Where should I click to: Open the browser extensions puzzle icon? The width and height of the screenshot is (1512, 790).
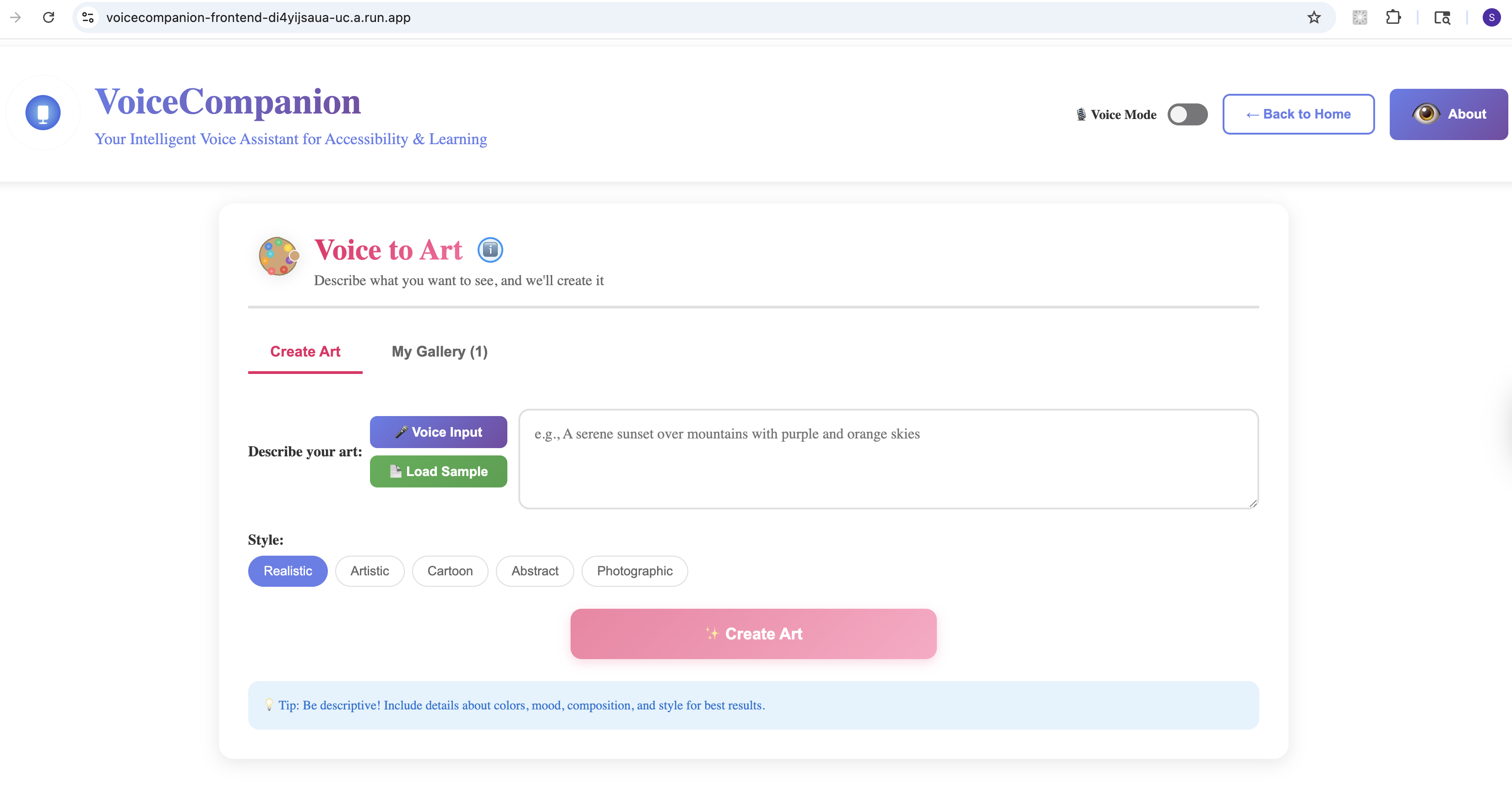[x=1393, y=17]
